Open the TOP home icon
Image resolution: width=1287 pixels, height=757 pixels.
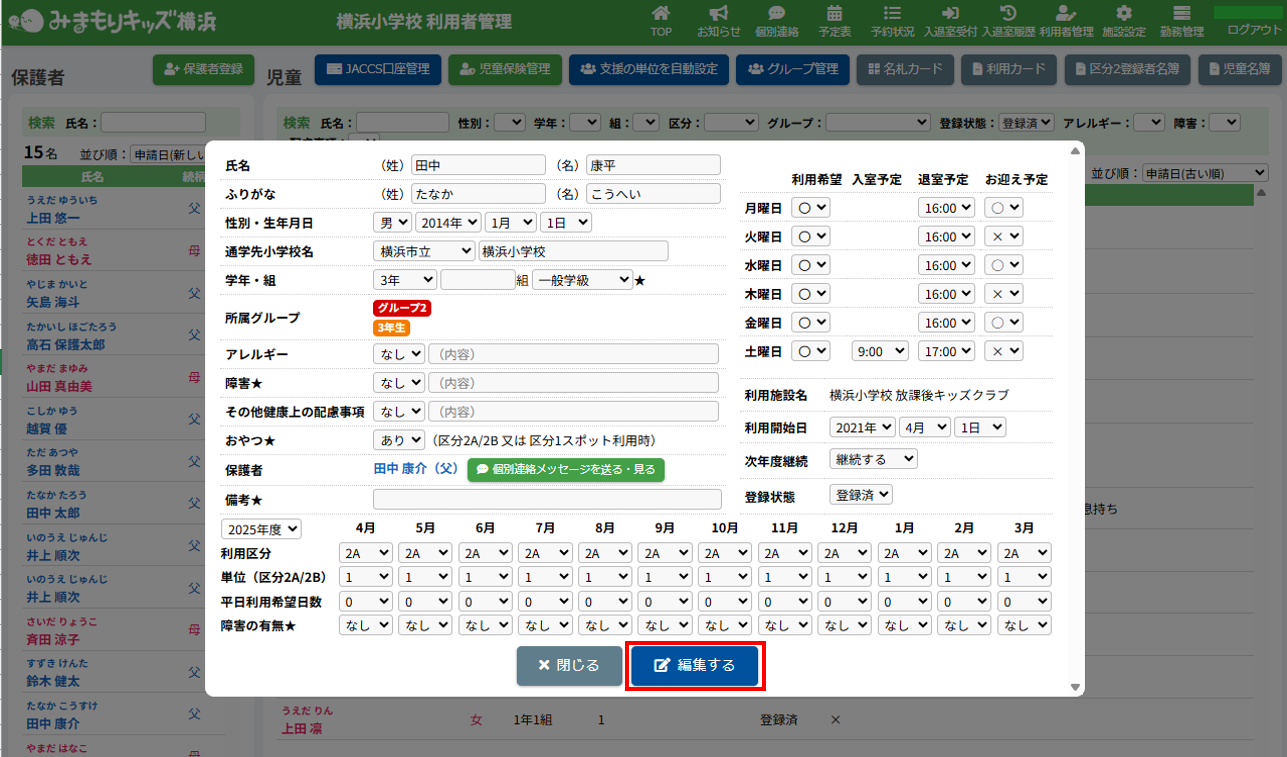tap(661, 20)
